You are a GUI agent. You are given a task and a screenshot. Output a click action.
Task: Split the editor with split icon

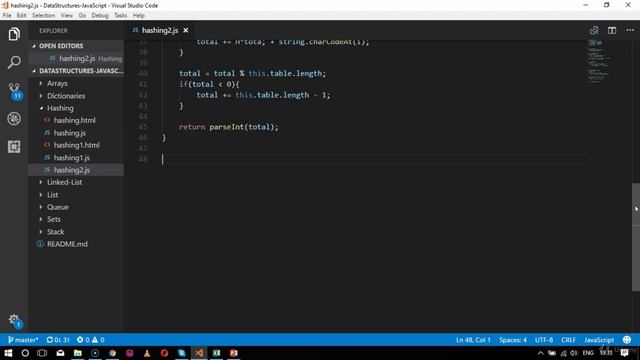pos(612,30)
